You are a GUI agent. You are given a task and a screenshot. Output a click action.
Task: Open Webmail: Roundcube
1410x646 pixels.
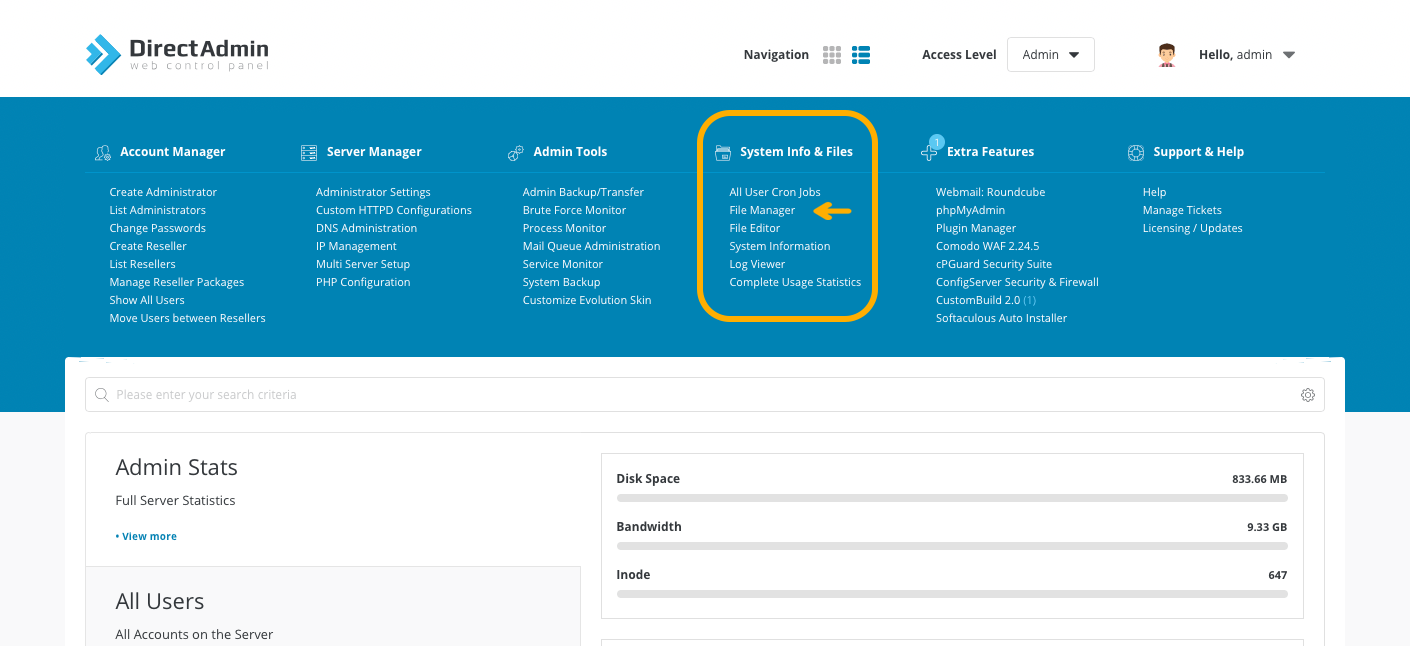(x=990, y=192)
